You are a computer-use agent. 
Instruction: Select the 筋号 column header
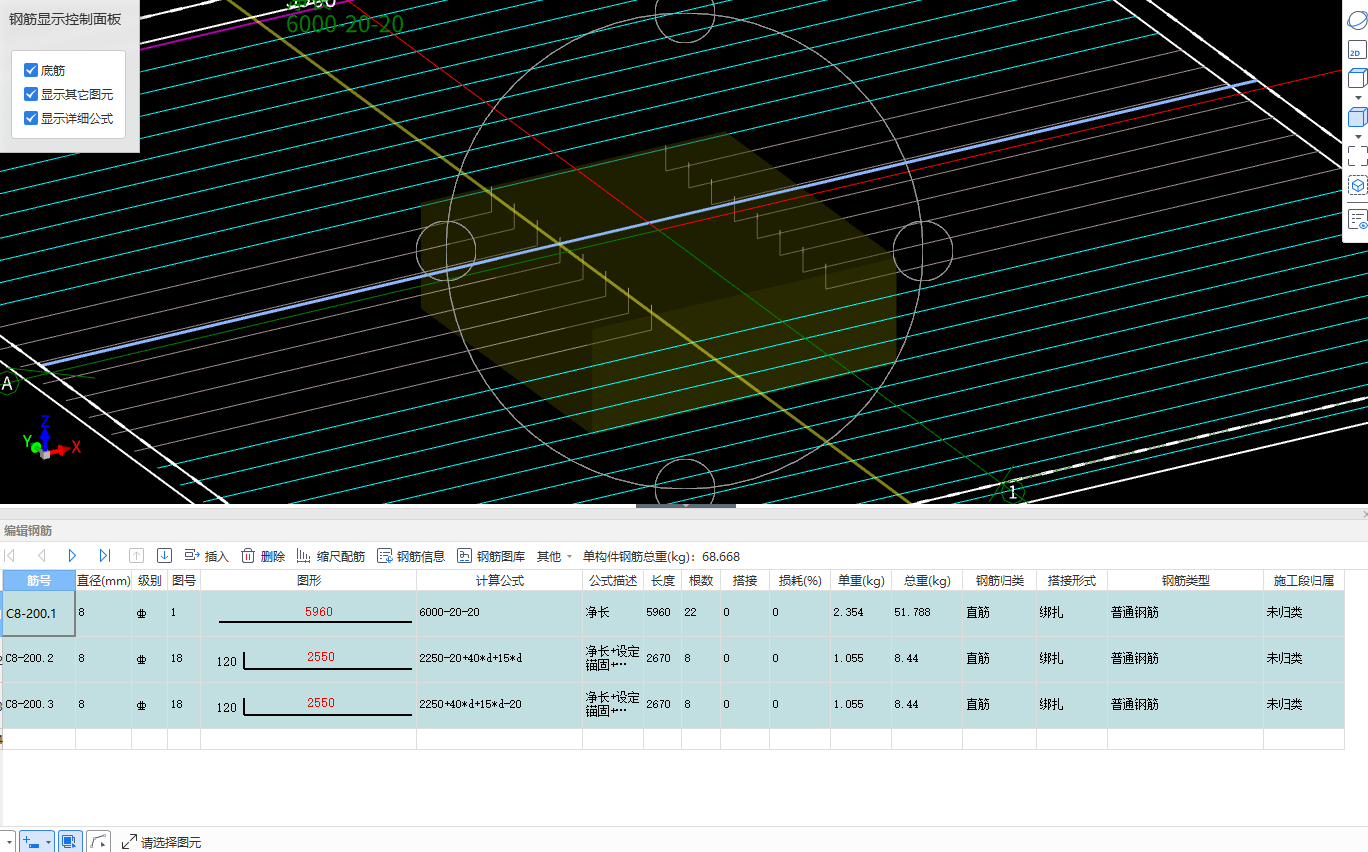(x=39, y=580)
